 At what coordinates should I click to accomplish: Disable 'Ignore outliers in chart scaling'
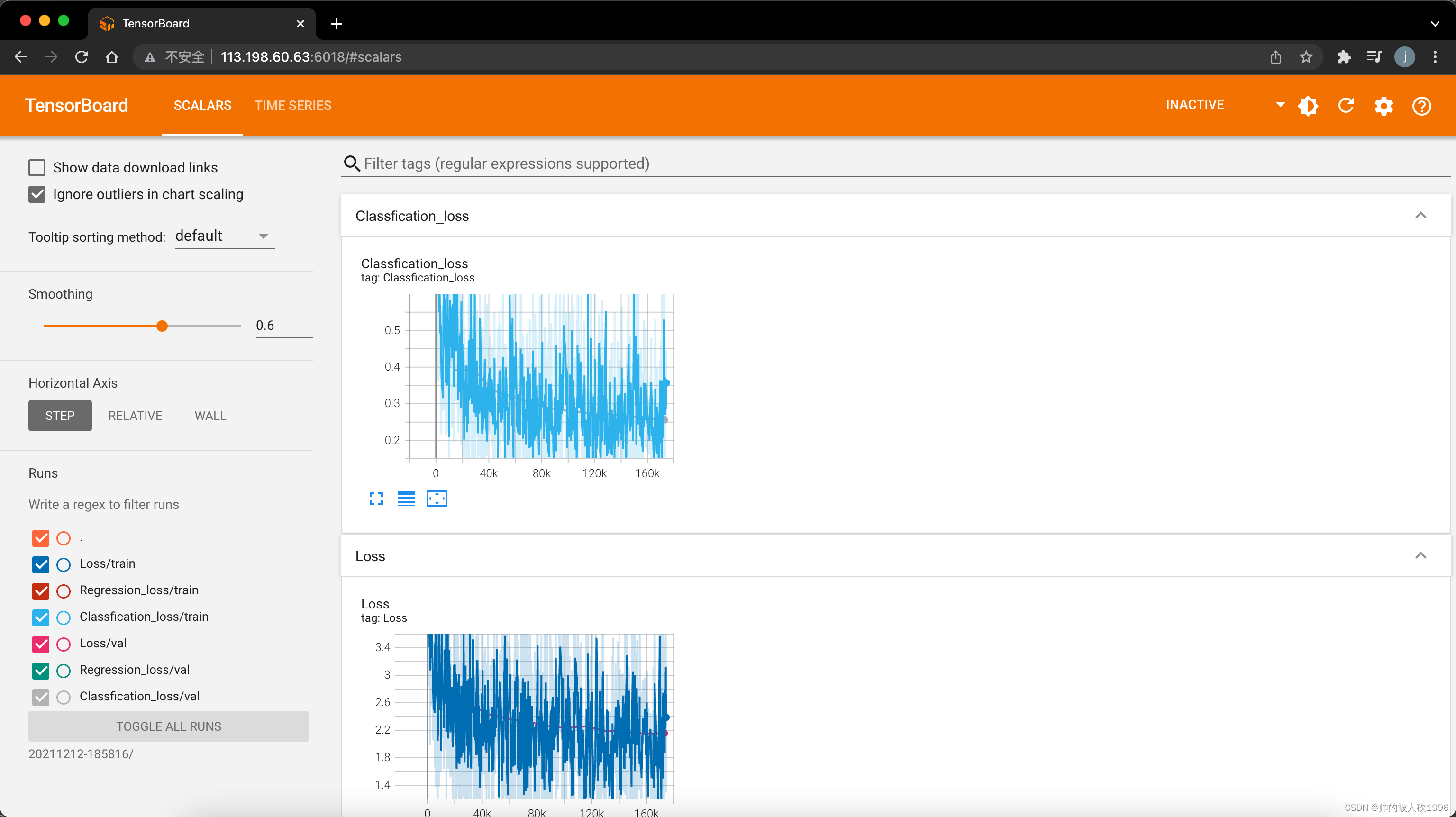[x=37, y=194]
